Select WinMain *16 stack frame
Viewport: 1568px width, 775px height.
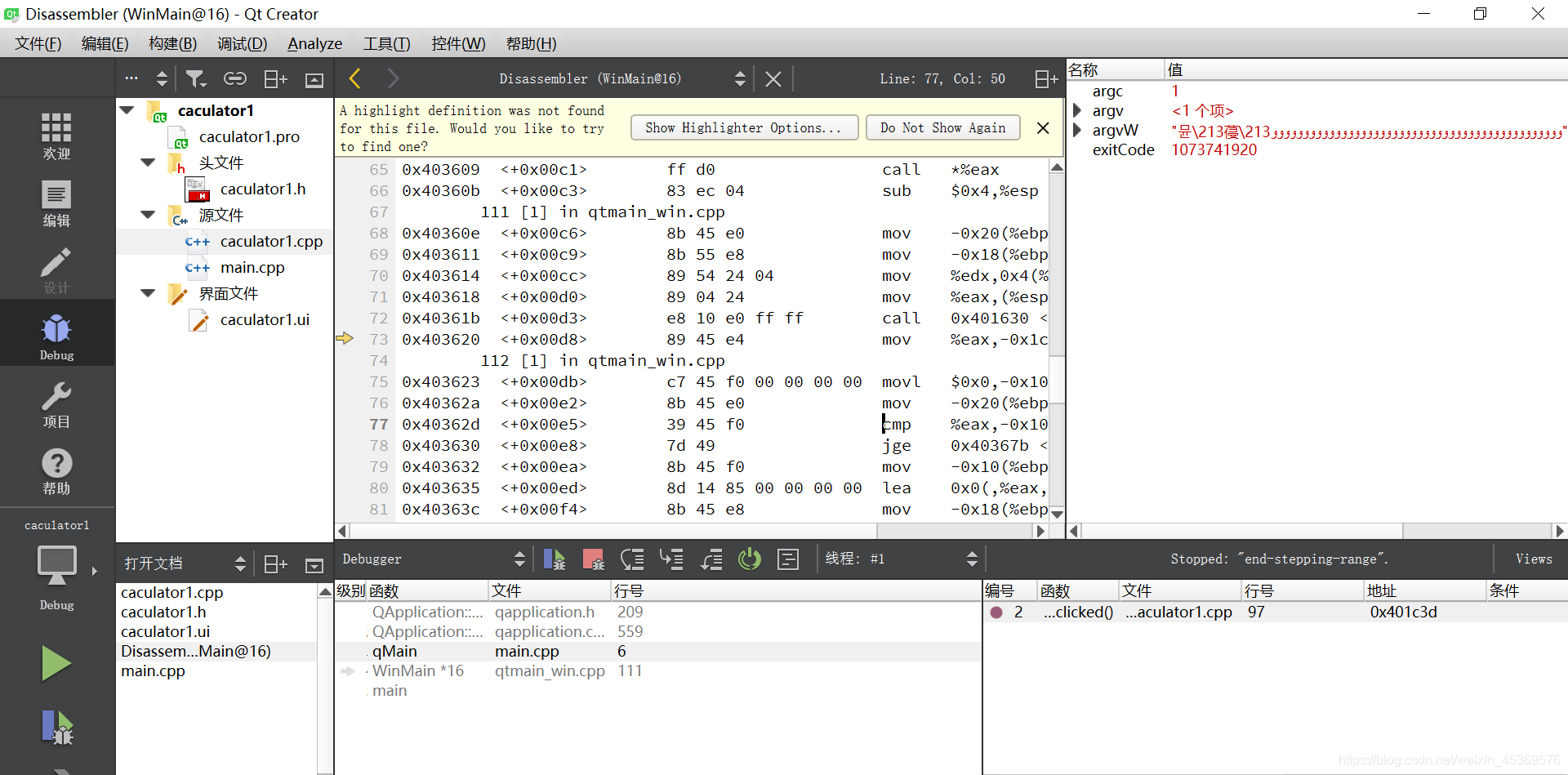pos(657,671)
